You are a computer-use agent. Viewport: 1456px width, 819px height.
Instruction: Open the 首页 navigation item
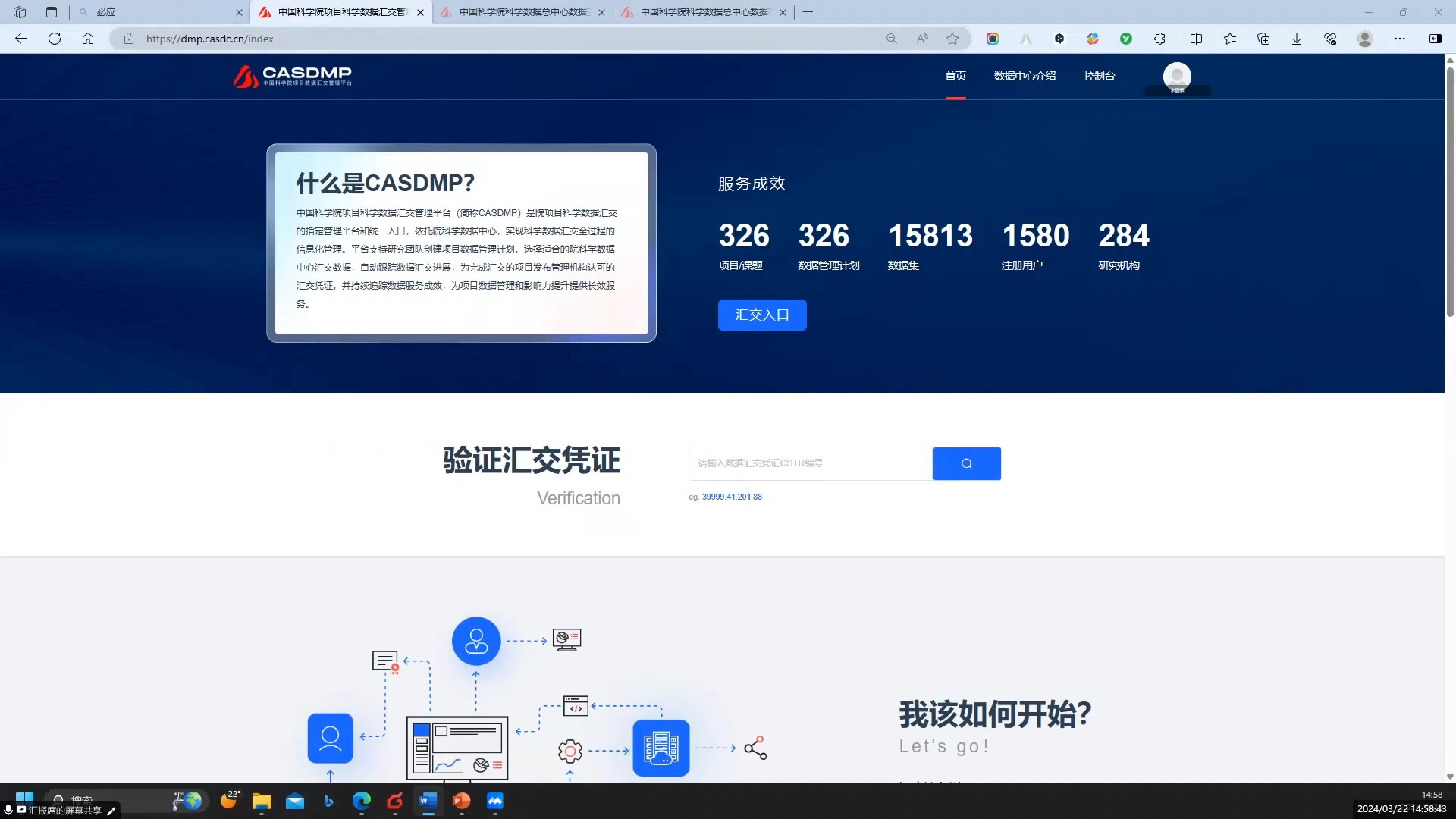(955, 76)
